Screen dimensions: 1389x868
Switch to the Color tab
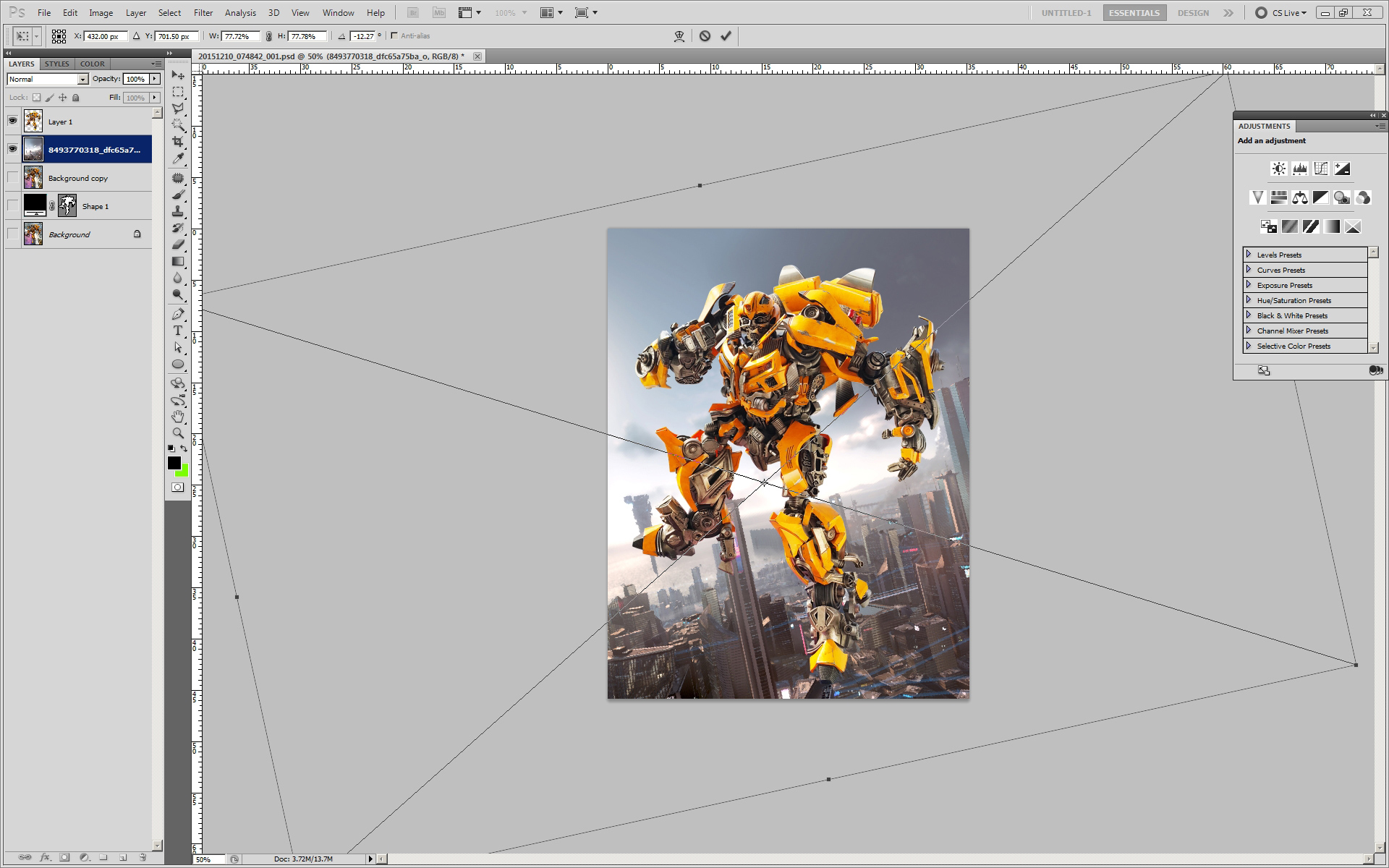pos(93,64)
